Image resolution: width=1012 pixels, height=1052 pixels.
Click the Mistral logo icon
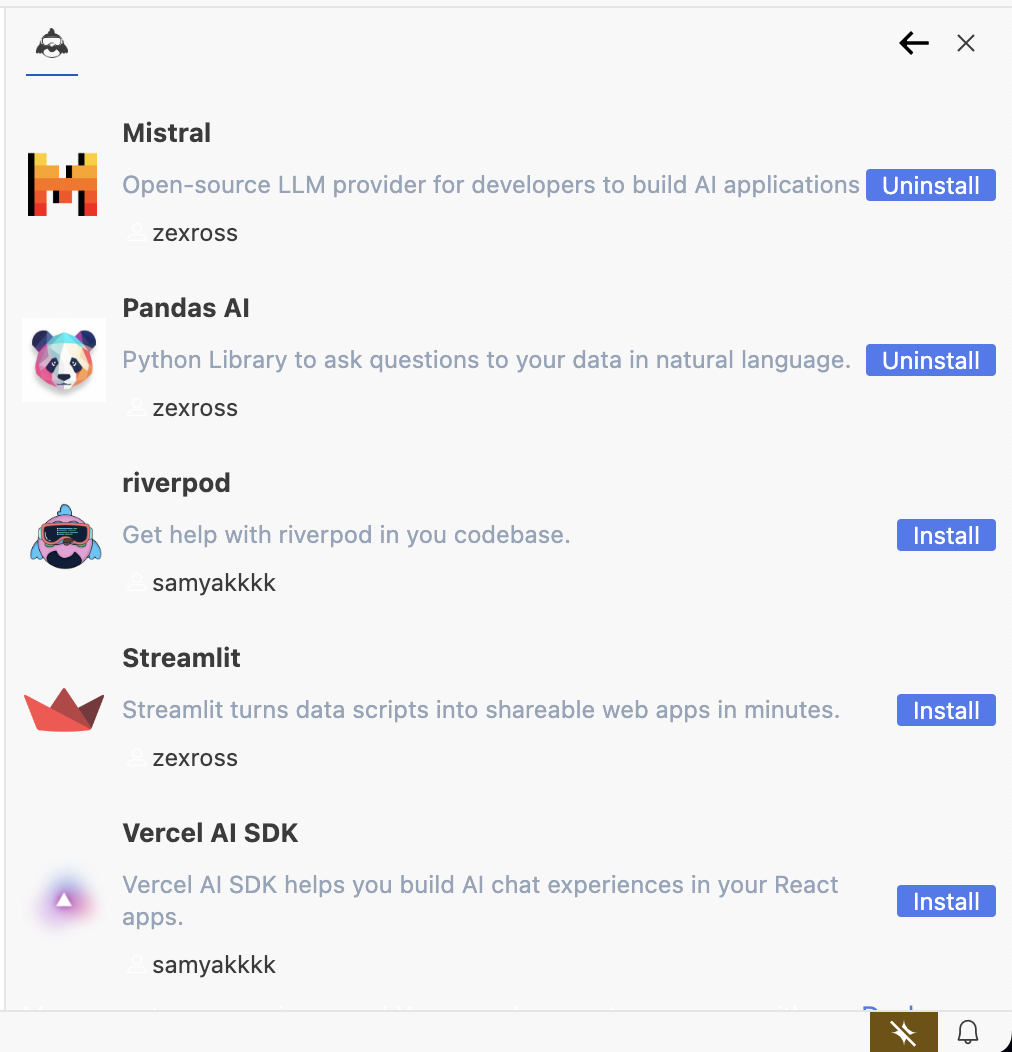pos(64,185)
